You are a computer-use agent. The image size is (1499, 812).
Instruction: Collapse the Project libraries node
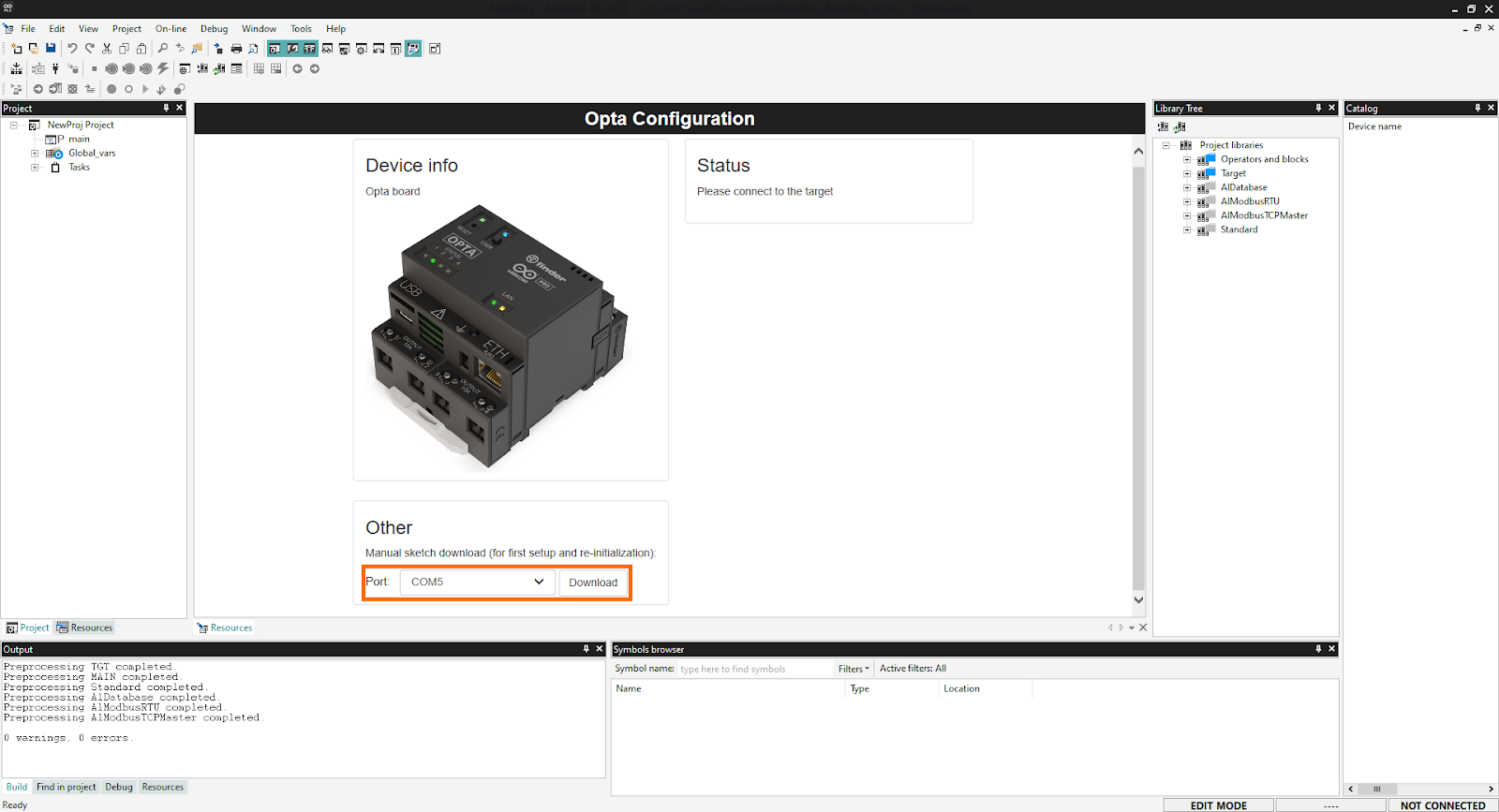[1166, 145]
